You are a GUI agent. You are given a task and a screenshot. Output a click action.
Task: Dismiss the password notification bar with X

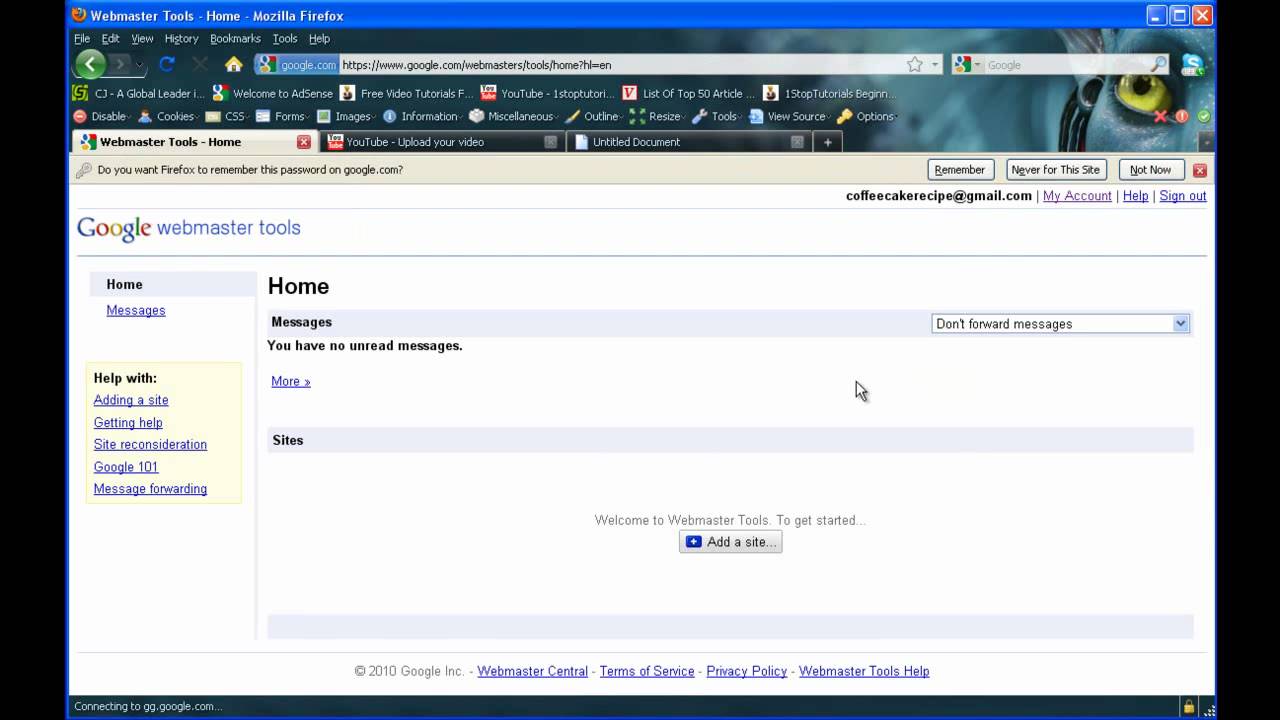coord(1200,170)
